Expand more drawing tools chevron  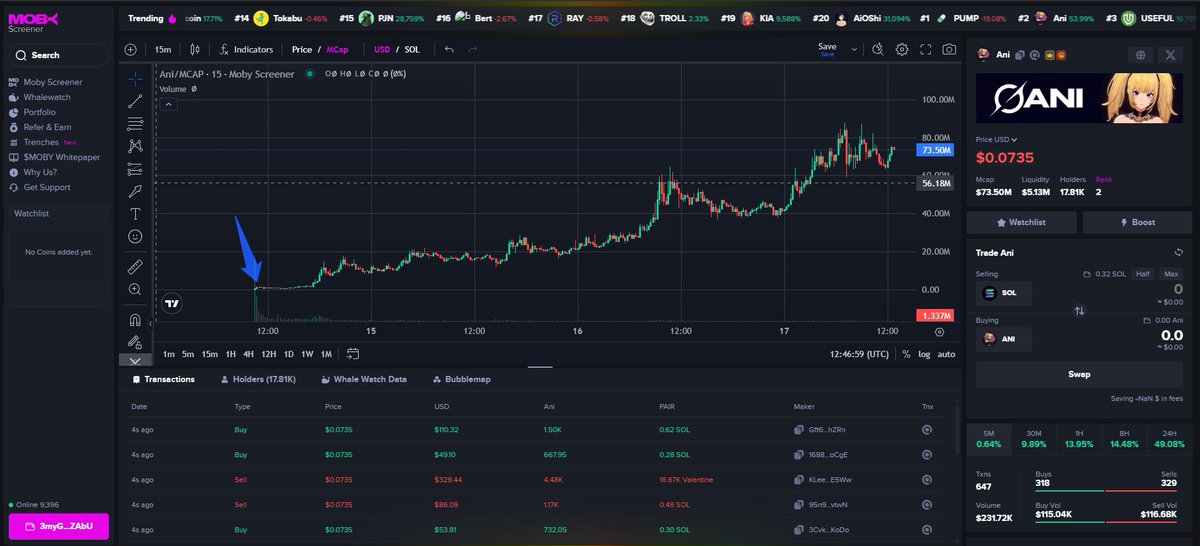point(135,360)
